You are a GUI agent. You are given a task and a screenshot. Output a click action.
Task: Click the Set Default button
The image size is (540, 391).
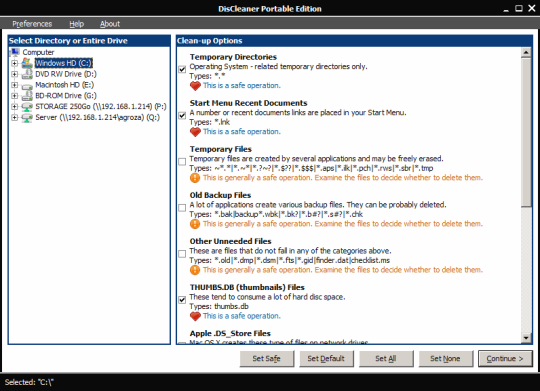click(326, 359)
